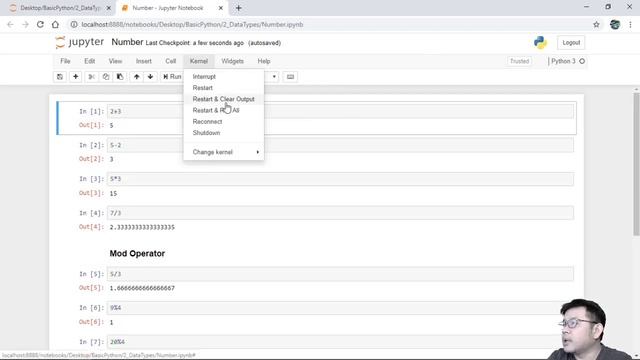The width and height of the screenshot is (640, 360).
Task: Open the browser home page
Action: pos(55,24)
